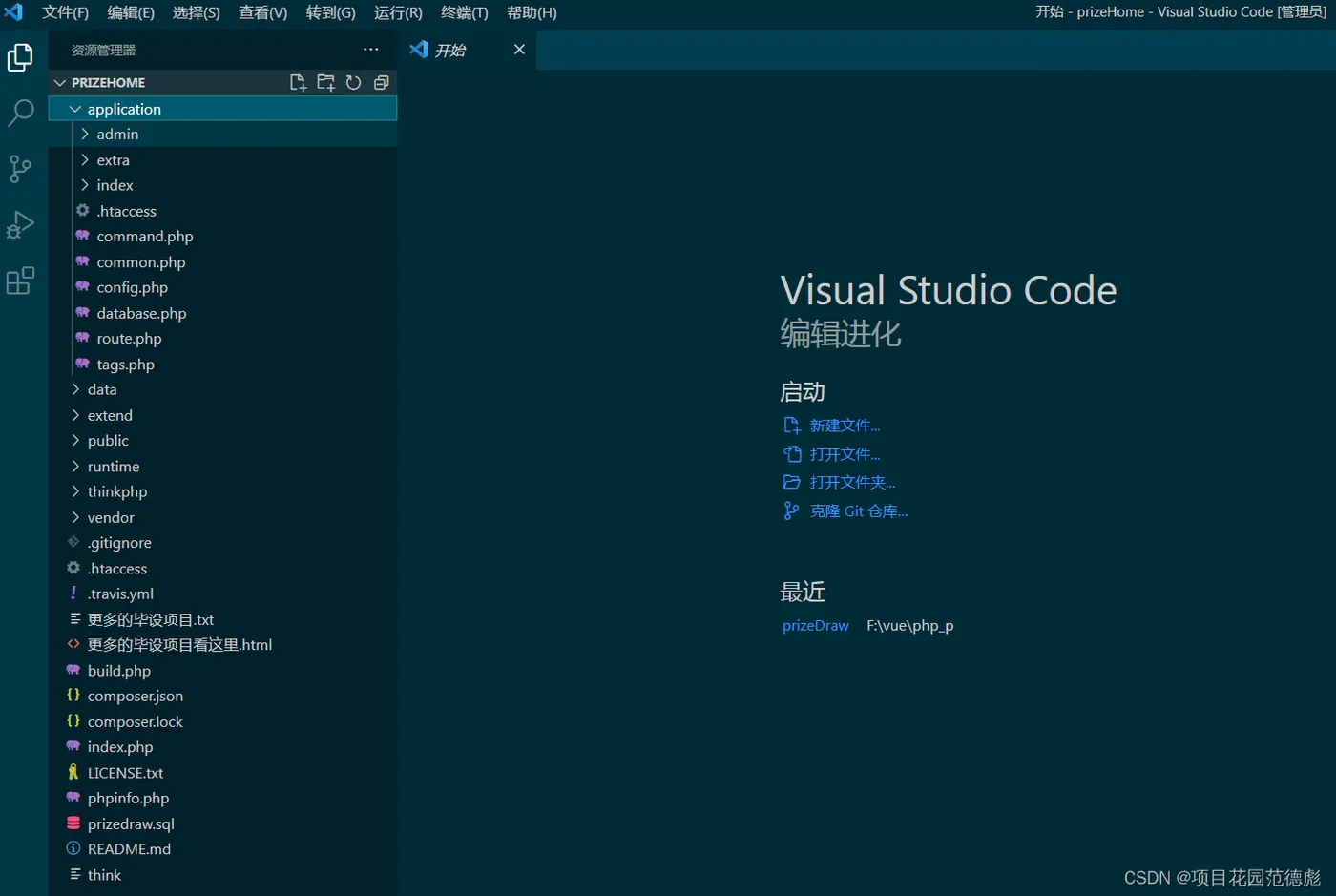Open the 查看(V) menu

(263, 12)
